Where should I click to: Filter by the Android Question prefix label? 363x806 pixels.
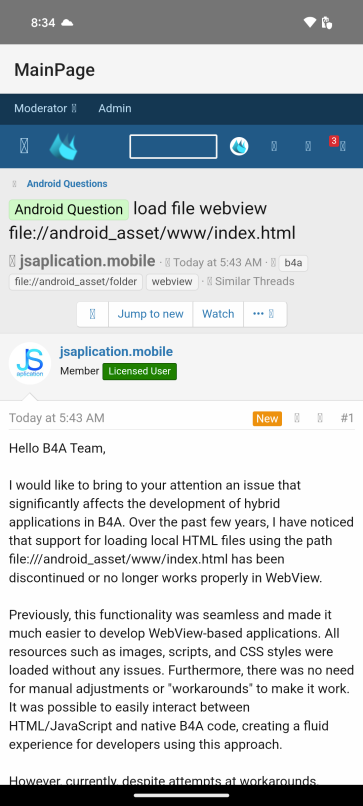(69, 210)
